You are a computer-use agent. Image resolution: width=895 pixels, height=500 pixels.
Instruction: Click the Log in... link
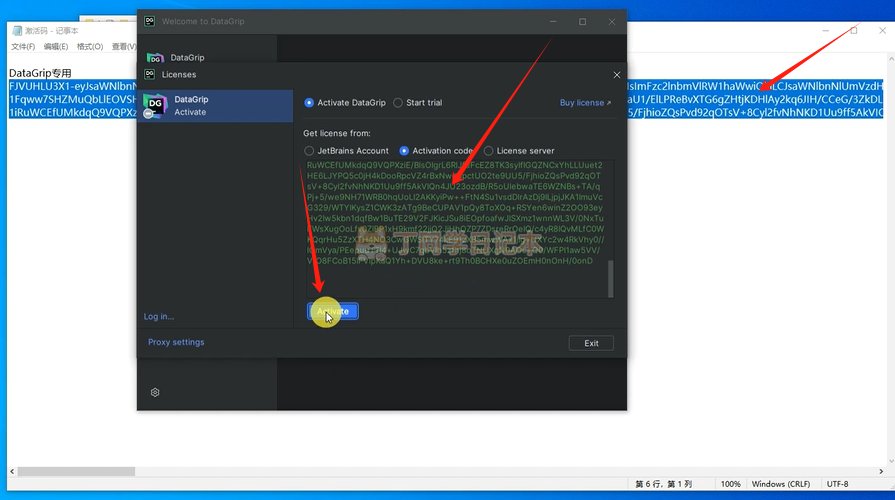point(159,316)
